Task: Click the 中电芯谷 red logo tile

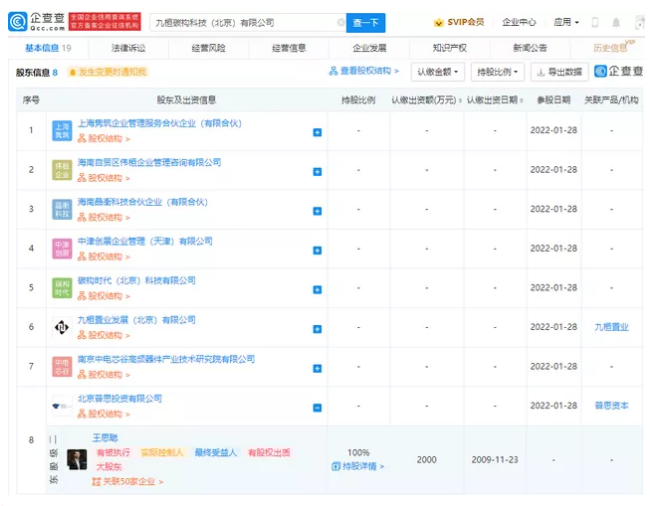Action: tap(62, 367)
